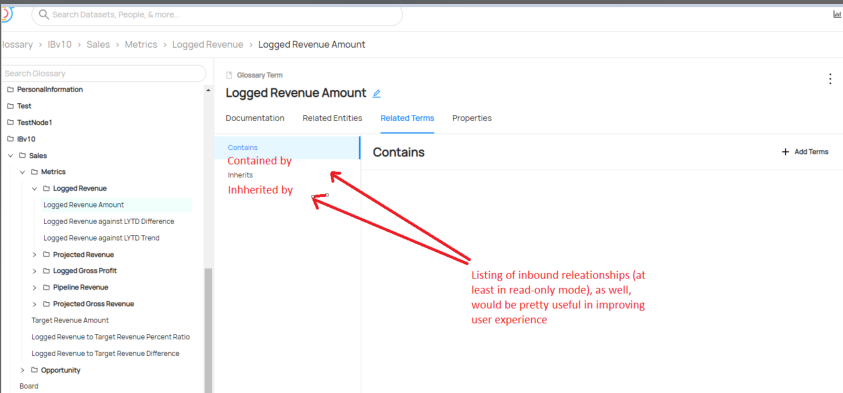
Task: Select the PersonalInformation node label
Action: [x=50, y=89]
